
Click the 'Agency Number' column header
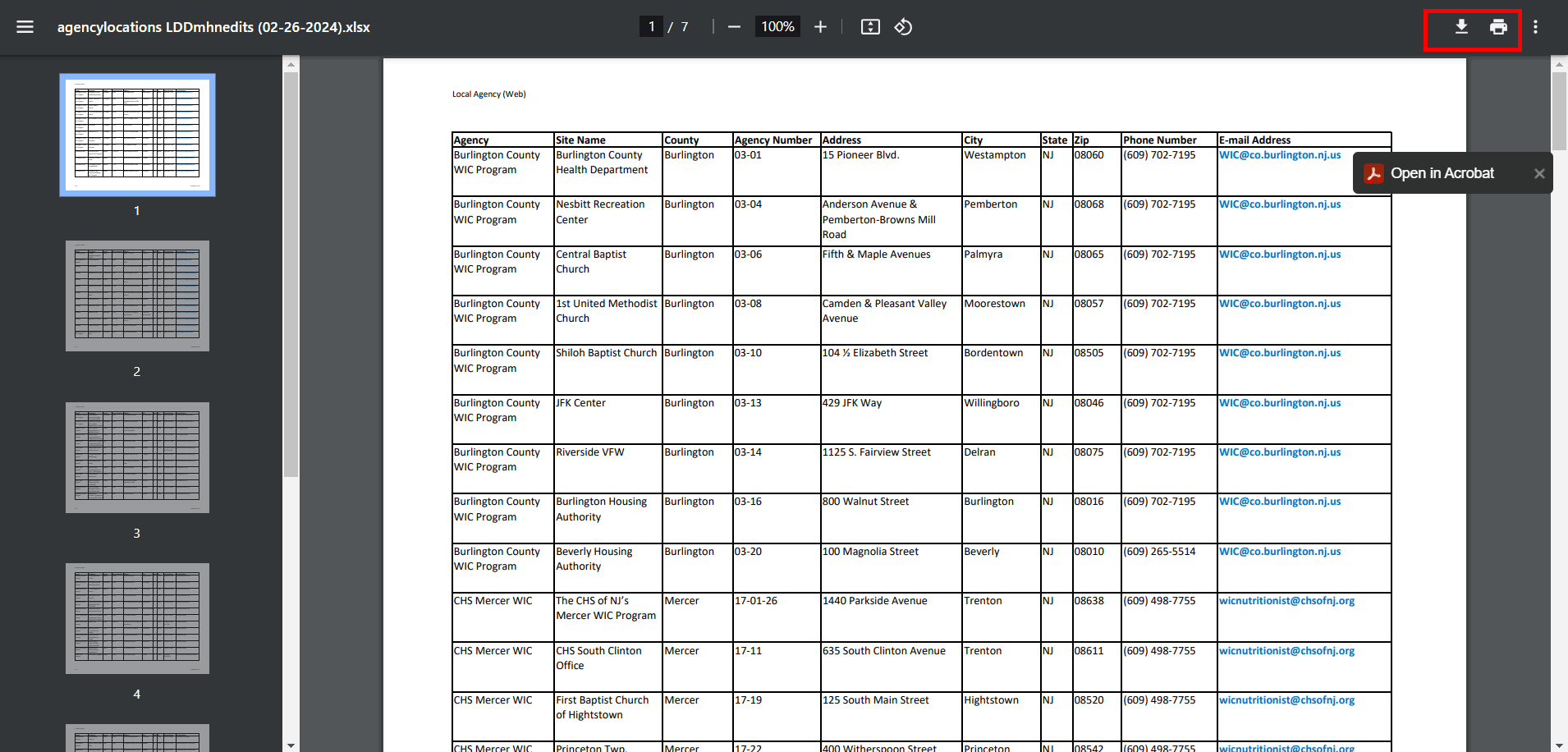click(773, 140)
